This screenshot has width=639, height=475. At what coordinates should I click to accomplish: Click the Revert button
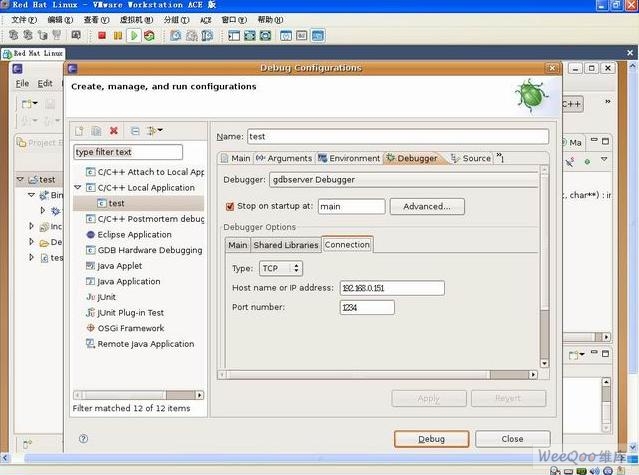tap(508, 398)
